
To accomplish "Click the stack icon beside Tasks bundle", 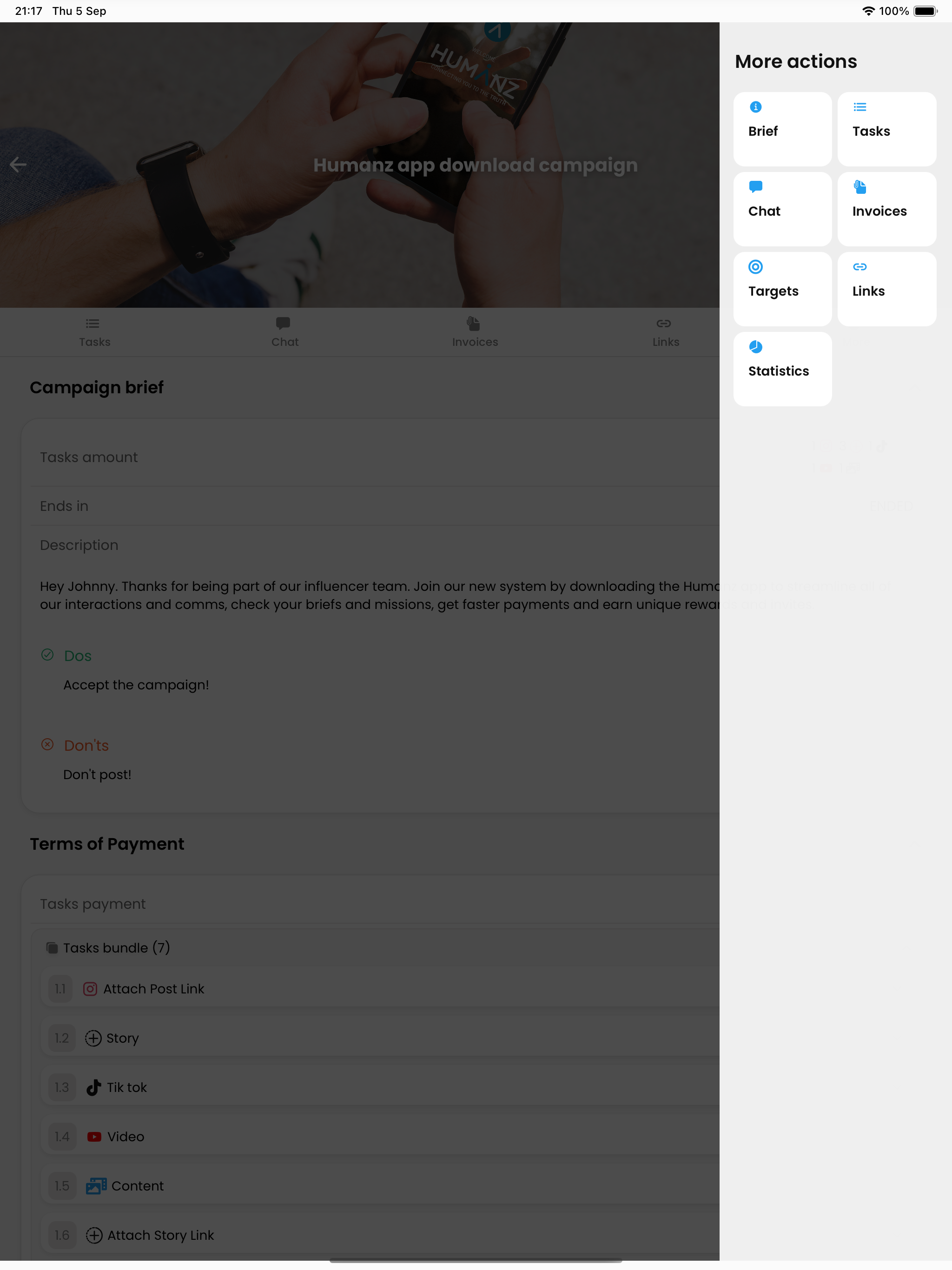I will (52, 948).
